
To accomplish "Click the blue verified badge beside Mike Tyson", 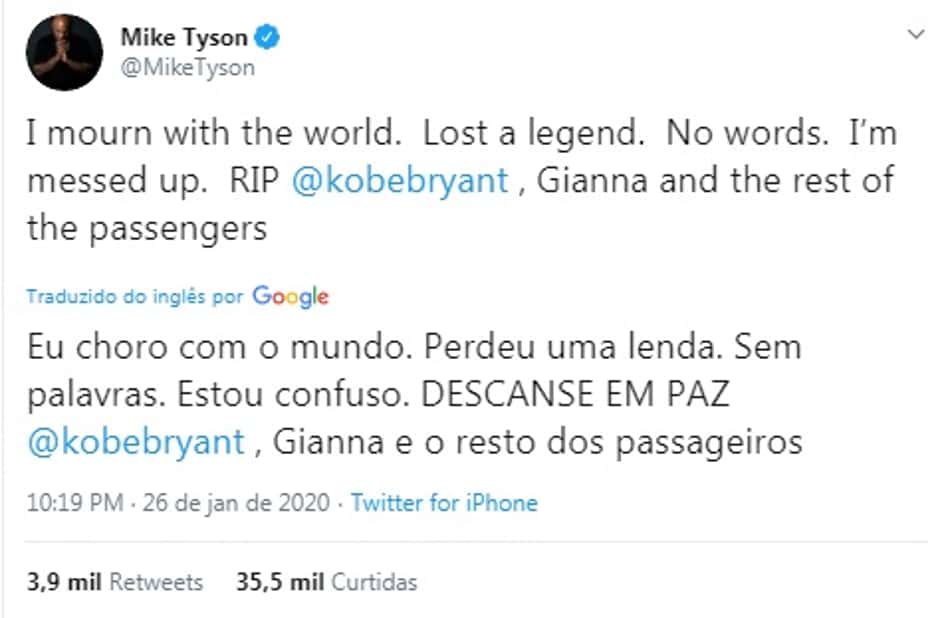I will click(x=267, y=38).
